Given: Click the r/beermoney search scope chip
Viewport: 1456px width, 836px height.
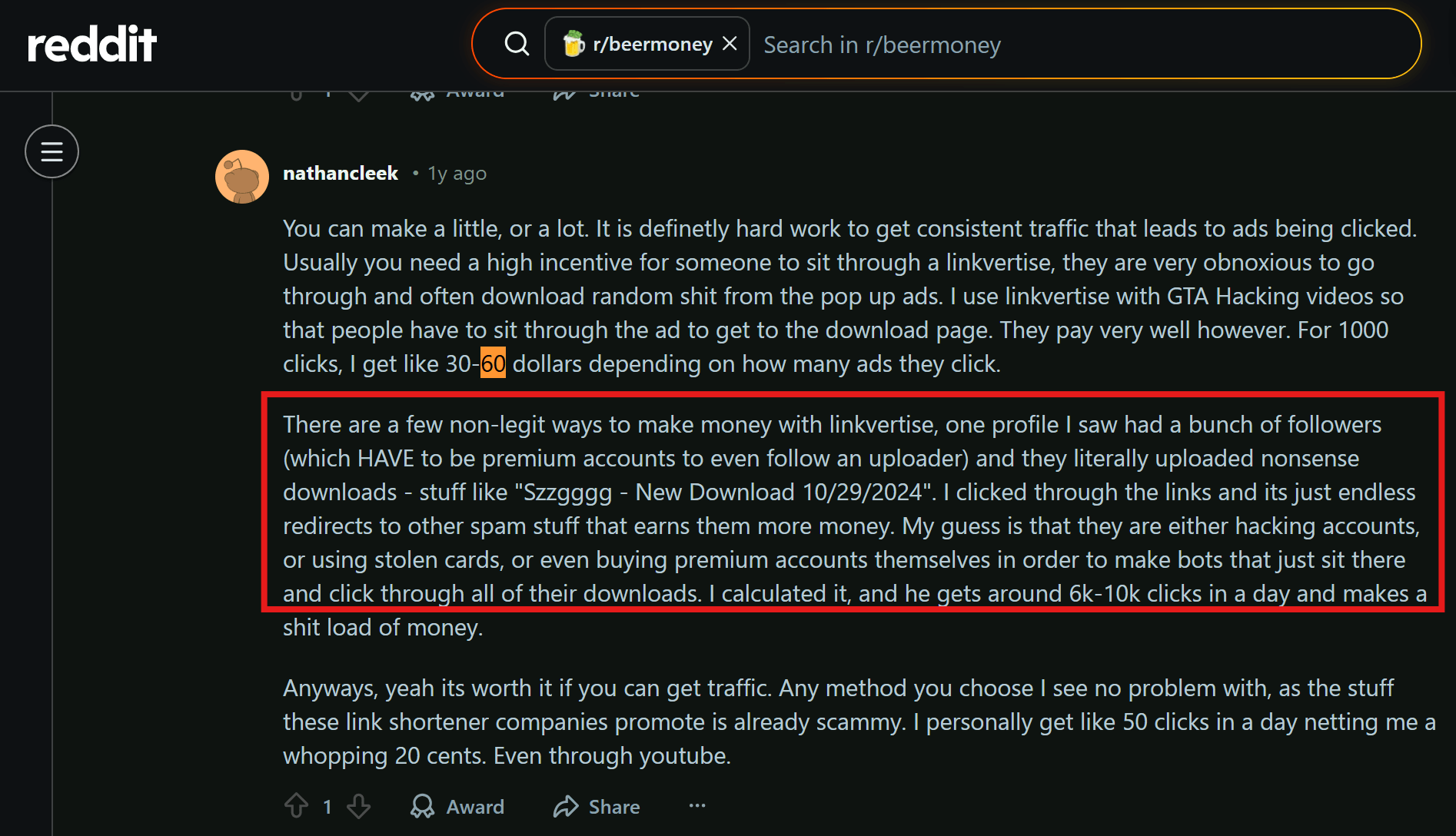Looking at the screenshot, I should tap(637, 44).
